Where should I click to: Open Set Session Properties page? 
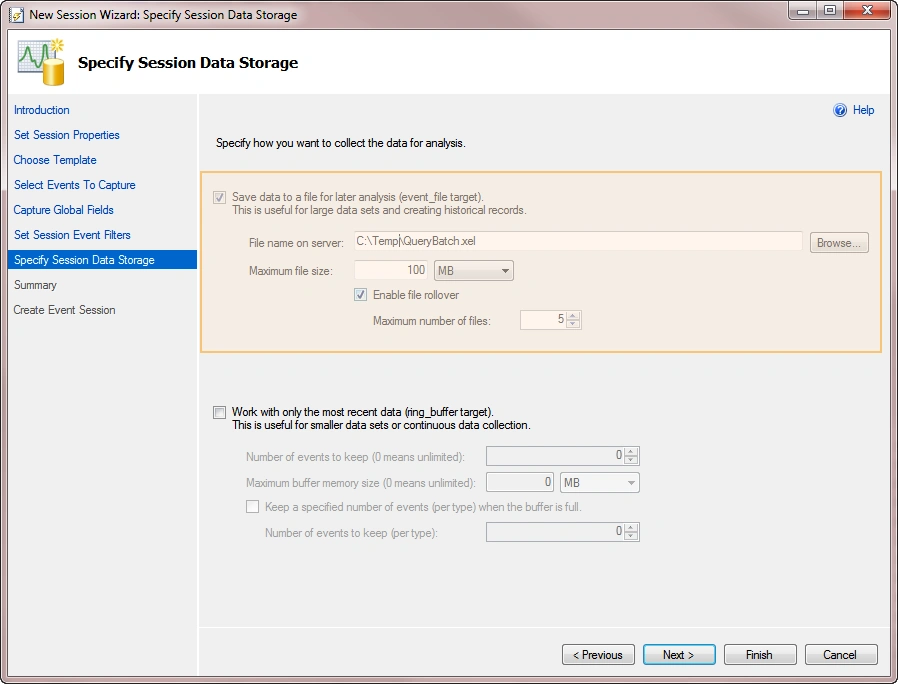point(66,135)
